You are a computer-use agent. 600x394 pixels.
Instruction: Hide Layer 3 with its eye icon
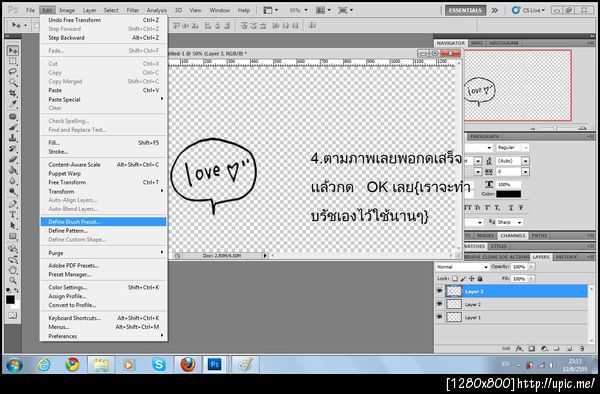click(x=439, y=291)
